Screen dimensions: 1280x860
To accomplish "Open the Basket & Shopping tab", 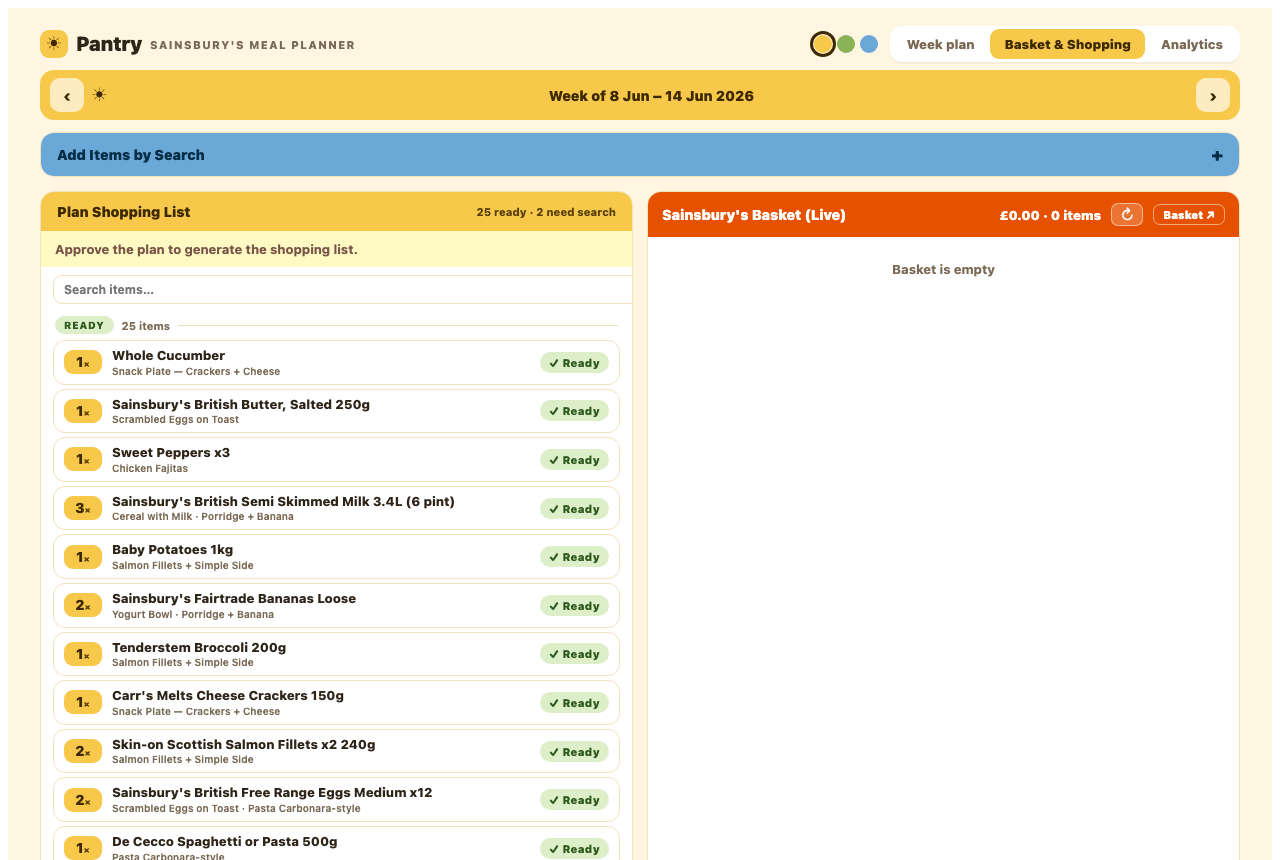I will 1067,44.
